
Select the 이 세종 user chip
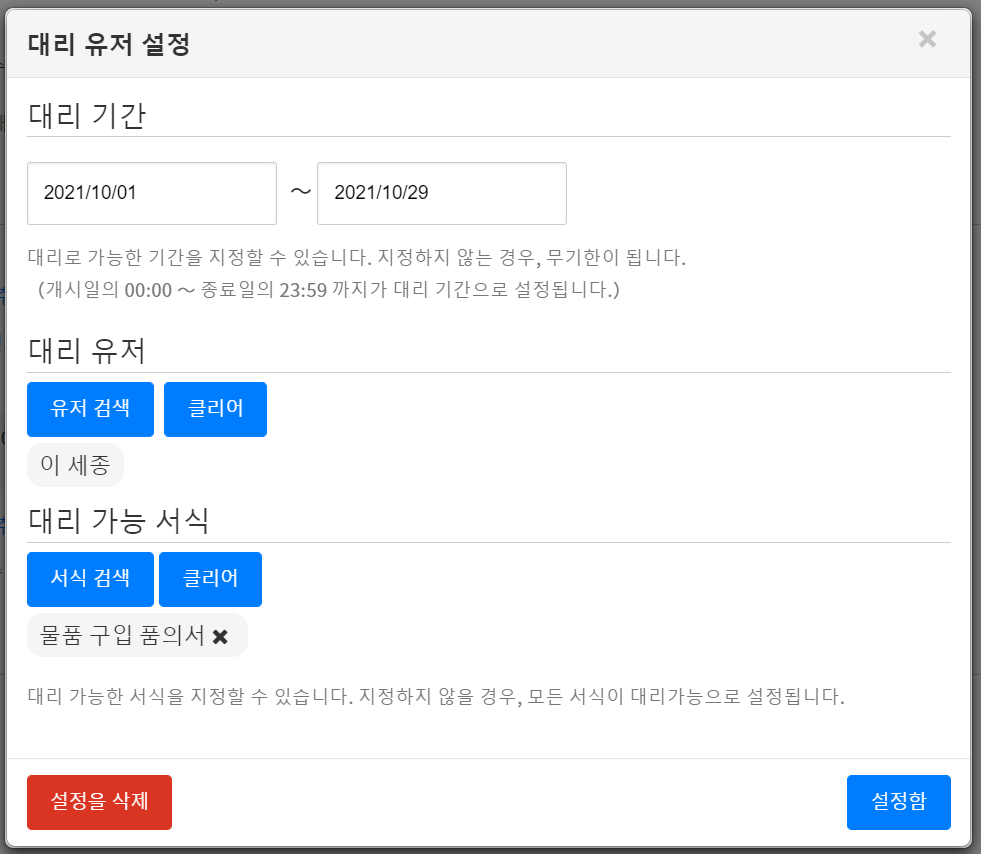(75, 465)
